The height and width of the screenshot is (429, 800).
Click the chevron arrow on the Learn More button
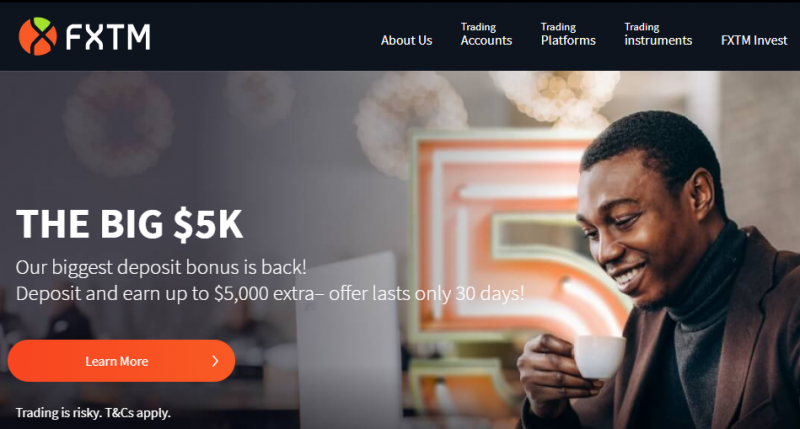pyautogui.click(x=215, y=361)
